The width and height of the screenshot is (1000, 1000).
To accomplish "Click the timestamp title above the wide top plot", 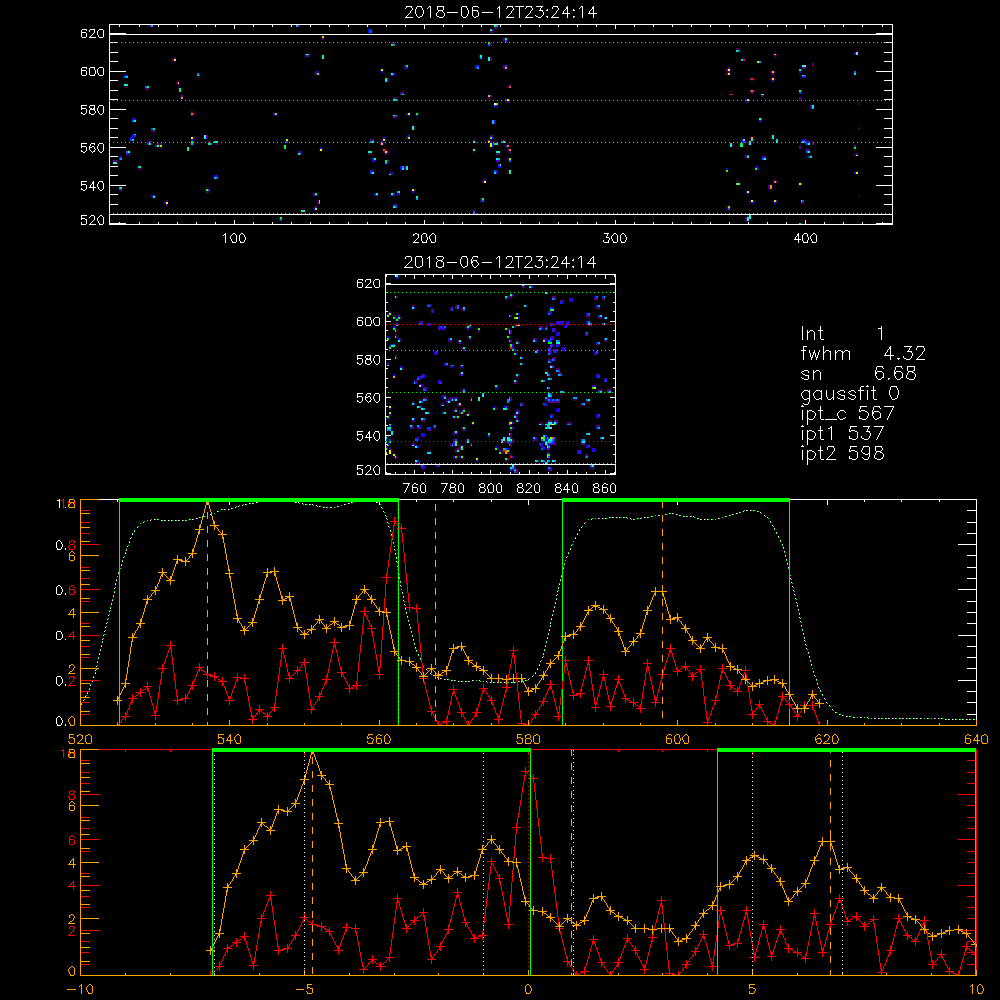I will [x=501, y=12].
